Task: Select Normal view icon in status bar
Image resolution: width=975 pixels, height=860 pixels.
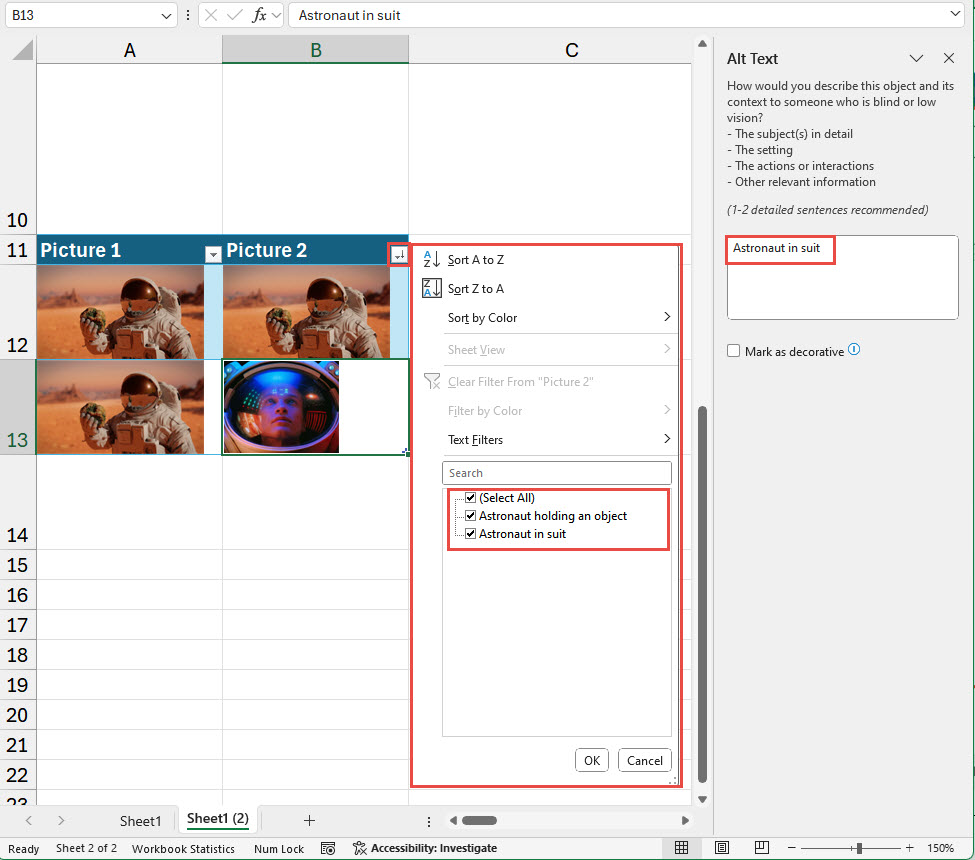Action: tap(681, 847)
